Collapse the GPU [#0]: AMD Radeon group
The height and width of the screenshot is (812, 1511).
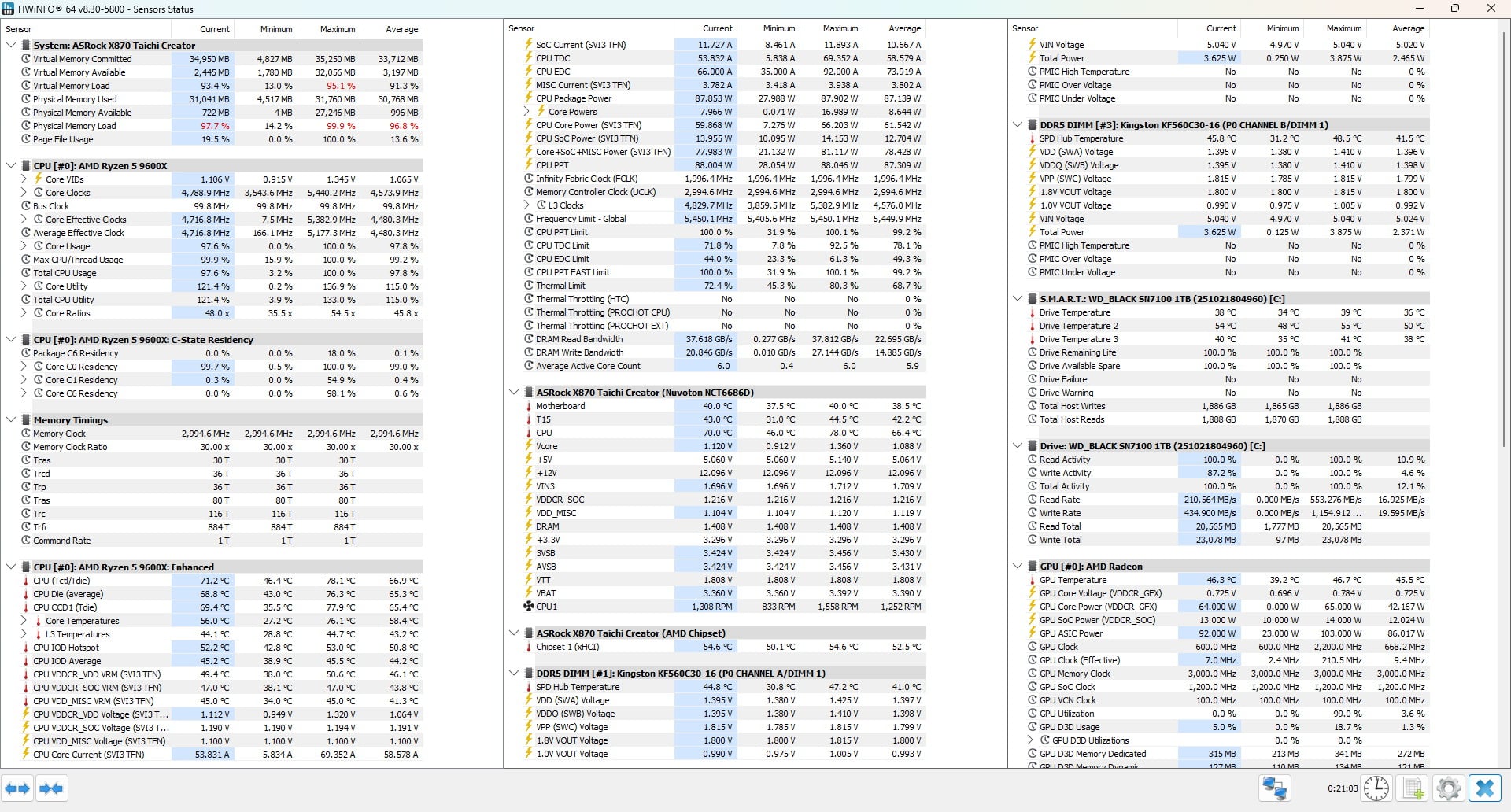pyautogui.click(x=1018, y=567)
